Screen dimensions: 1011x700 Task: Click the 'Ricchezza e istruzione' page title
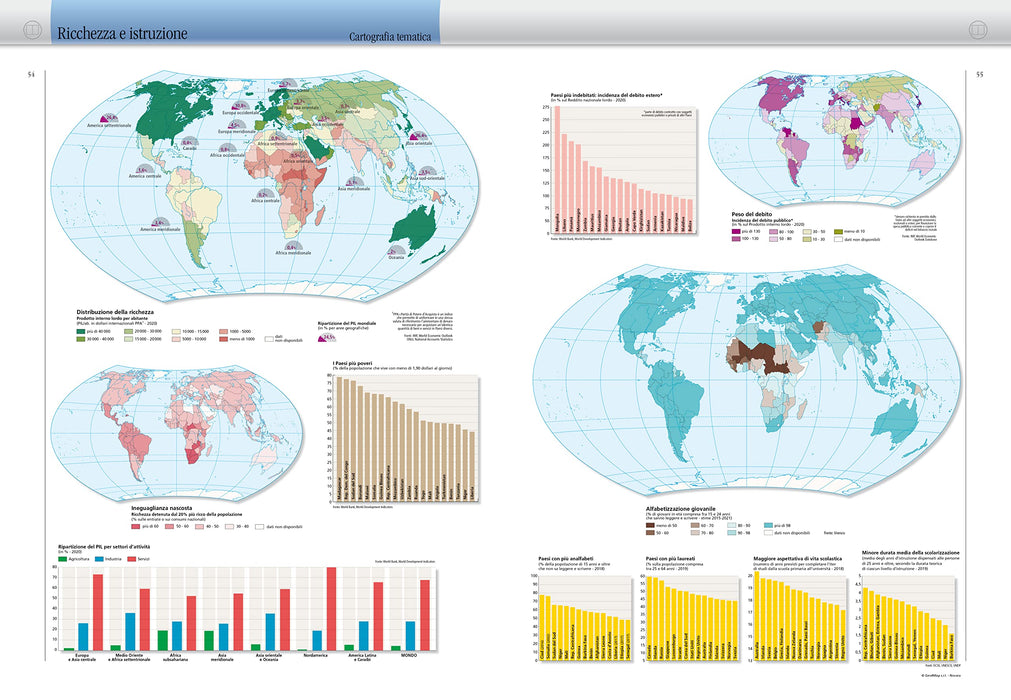[123, 33]
